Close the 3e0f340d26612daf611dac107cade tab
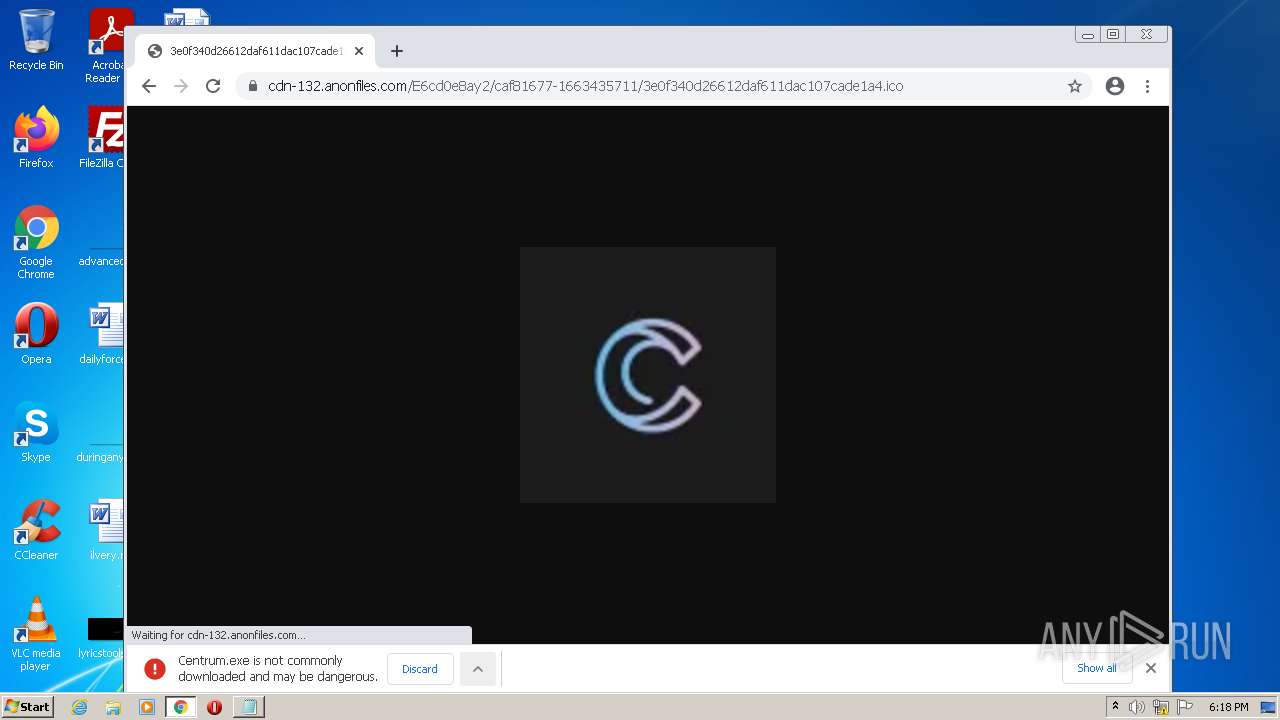Image resolution: width=1280 pixels, height=720 pixels. (x=359, y=51)
